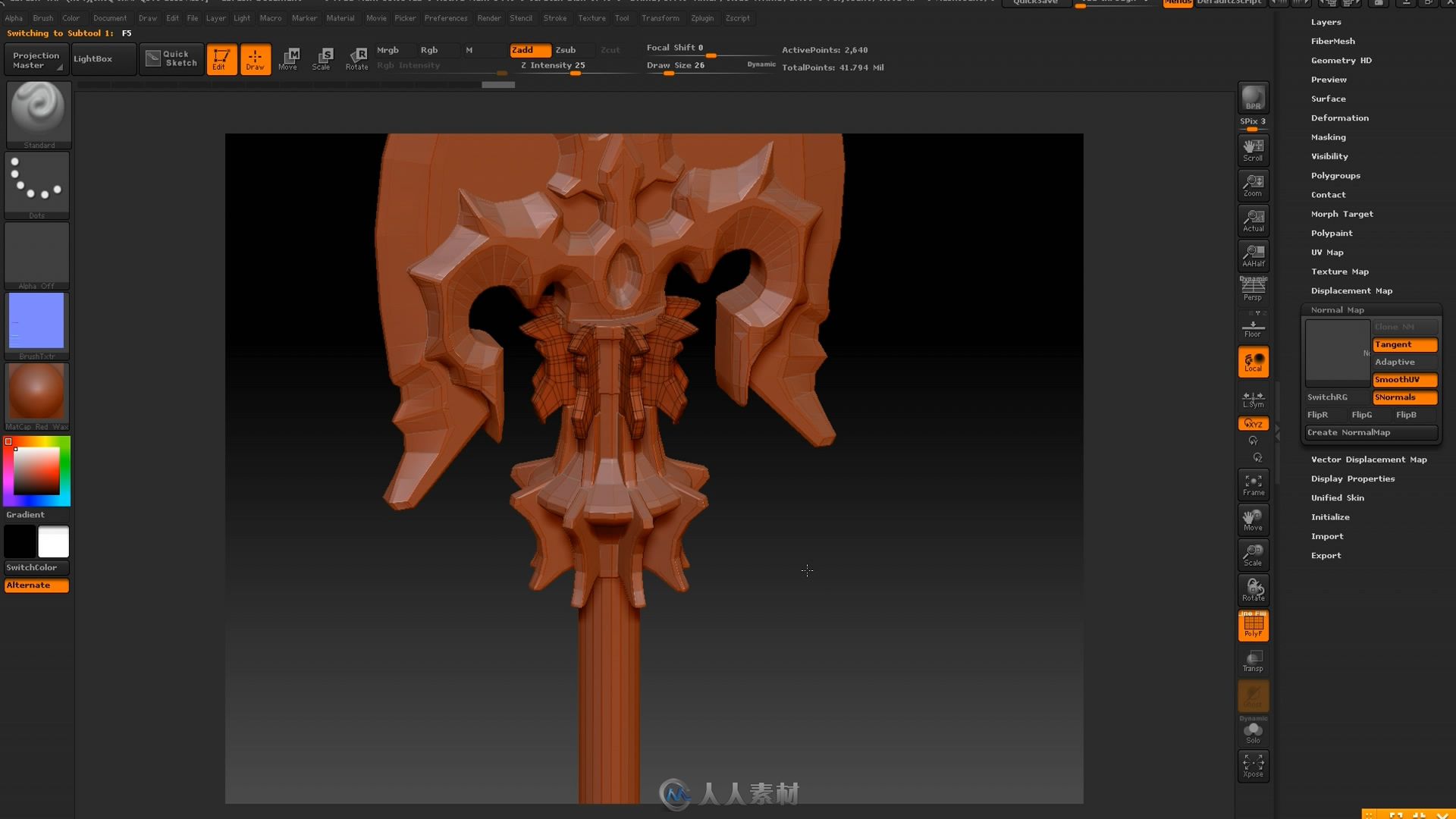Expand the Normal Map section

[1337, 309]
